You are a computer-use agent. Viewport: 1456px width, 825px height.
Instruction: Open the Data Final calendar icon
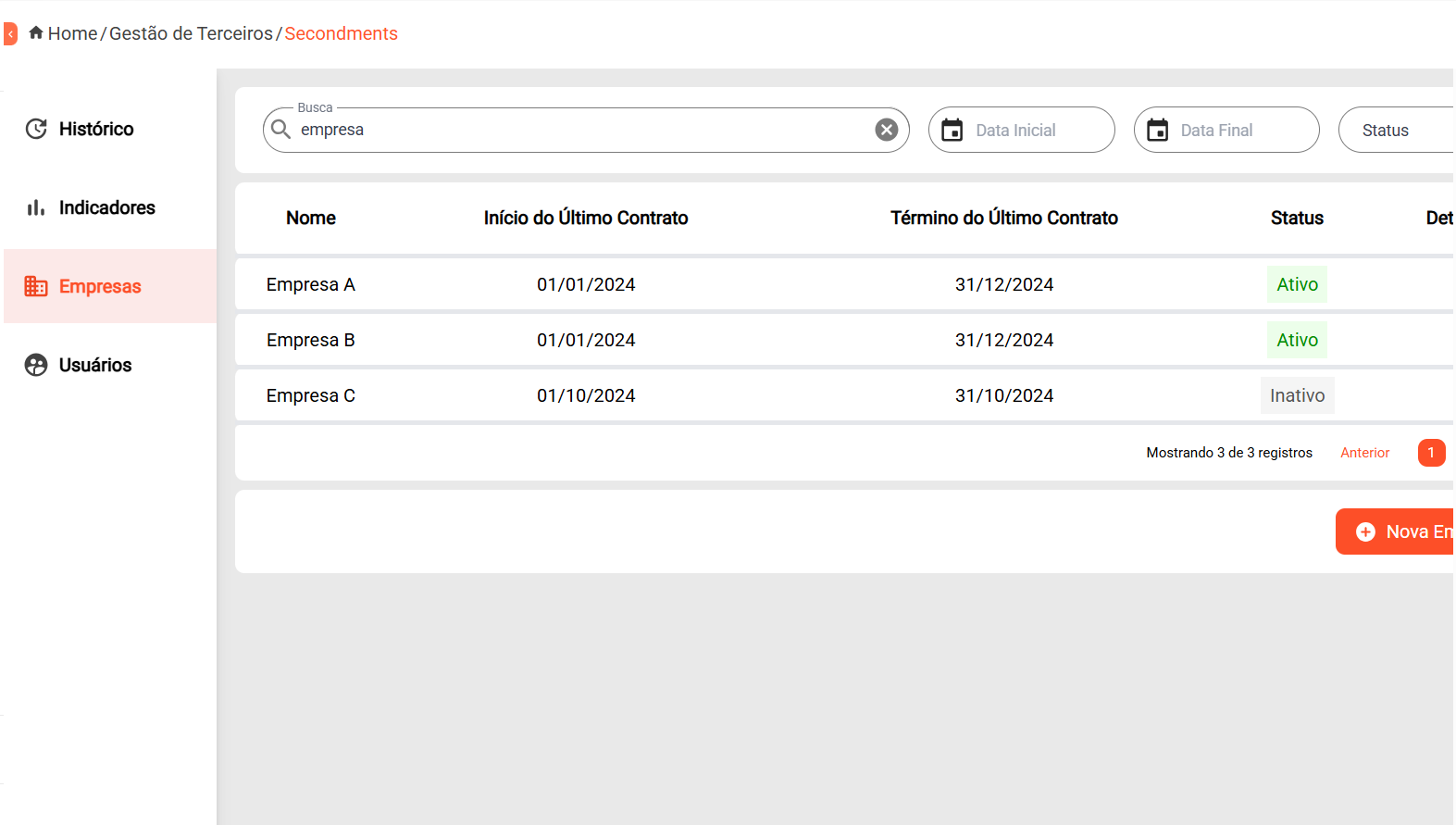[1157, 131]
